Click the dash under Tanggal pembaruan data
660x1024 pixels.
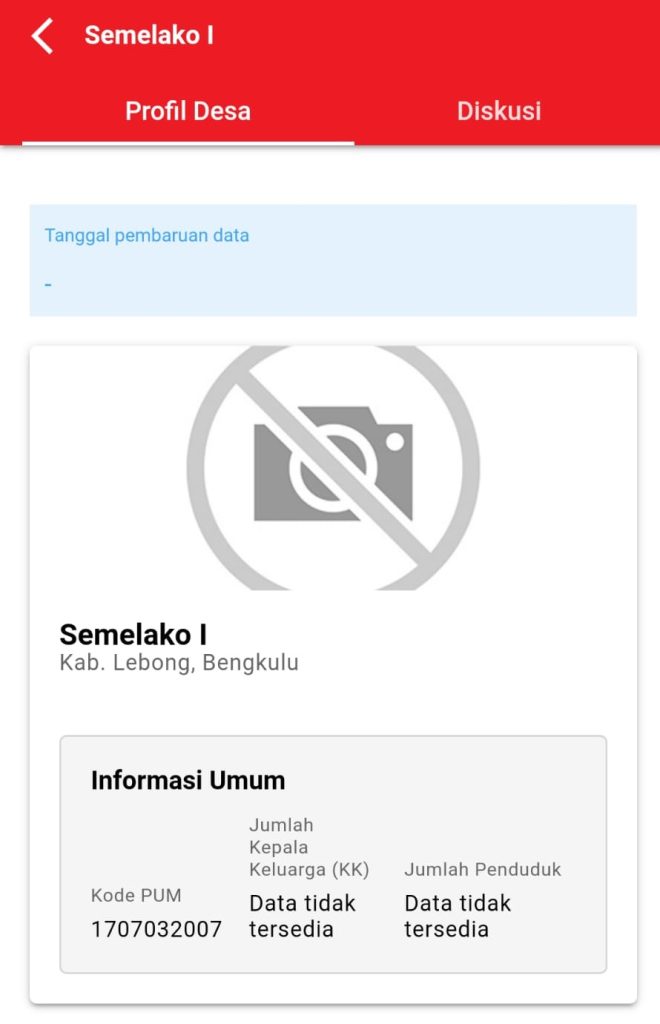[x=48, y=284]
